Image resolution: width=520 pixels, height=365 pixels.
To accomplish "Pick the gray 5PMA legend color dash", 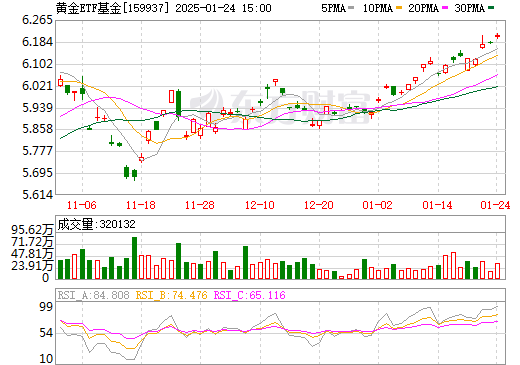I will tap(351, 7).
